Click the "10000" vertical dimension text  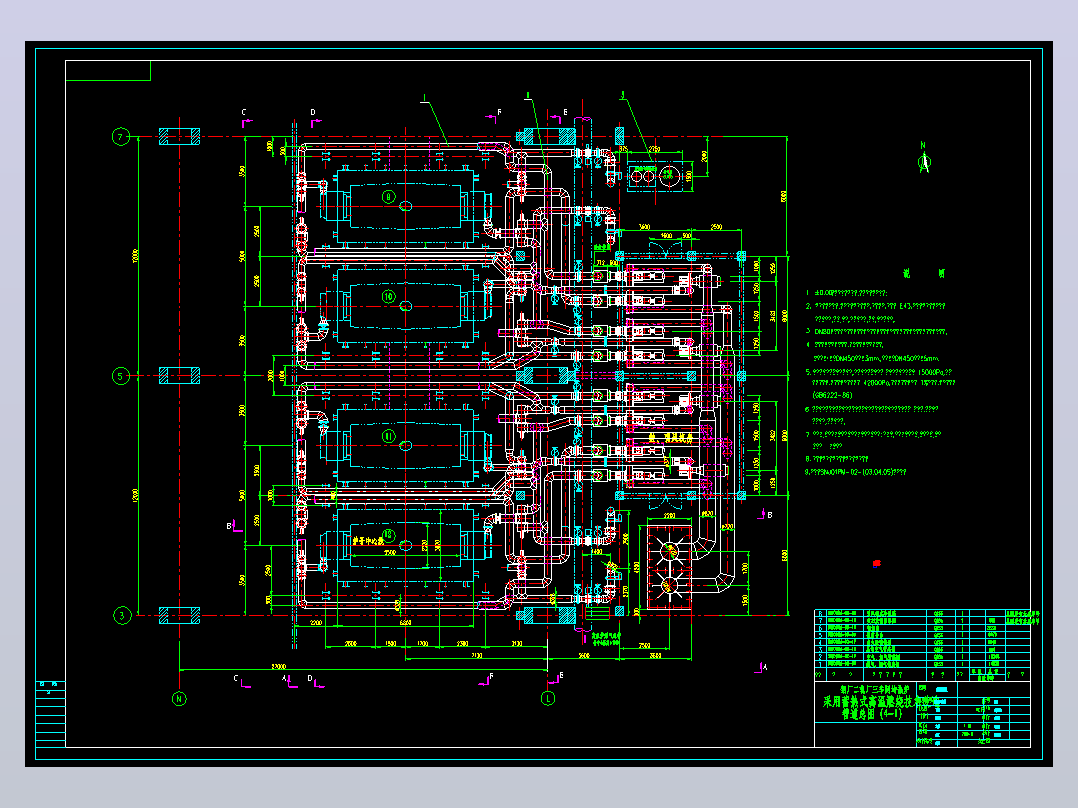pos(135,256)
